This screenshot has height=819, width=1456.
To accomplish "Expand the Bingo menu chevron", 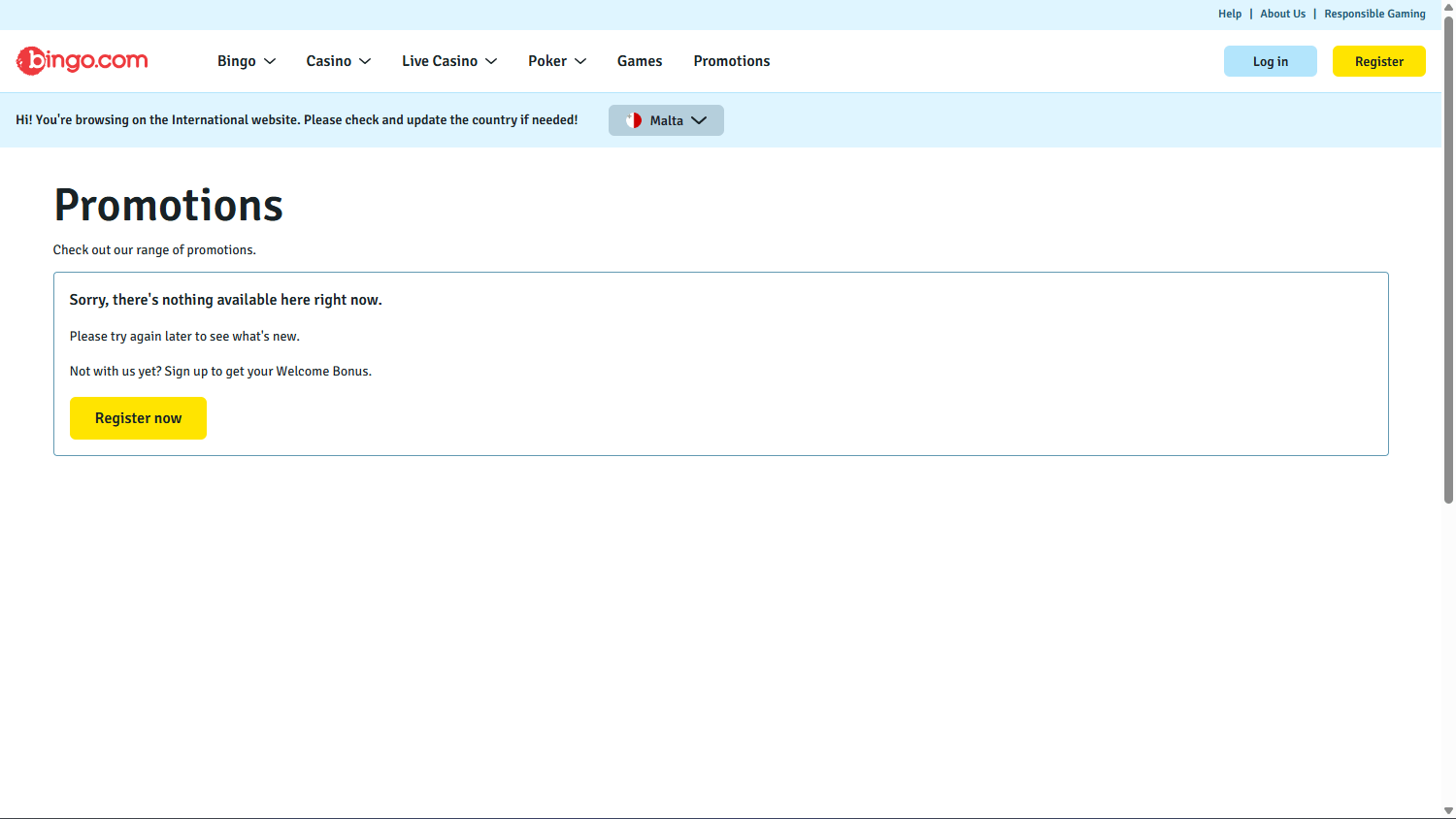I will tap(270, 61).
